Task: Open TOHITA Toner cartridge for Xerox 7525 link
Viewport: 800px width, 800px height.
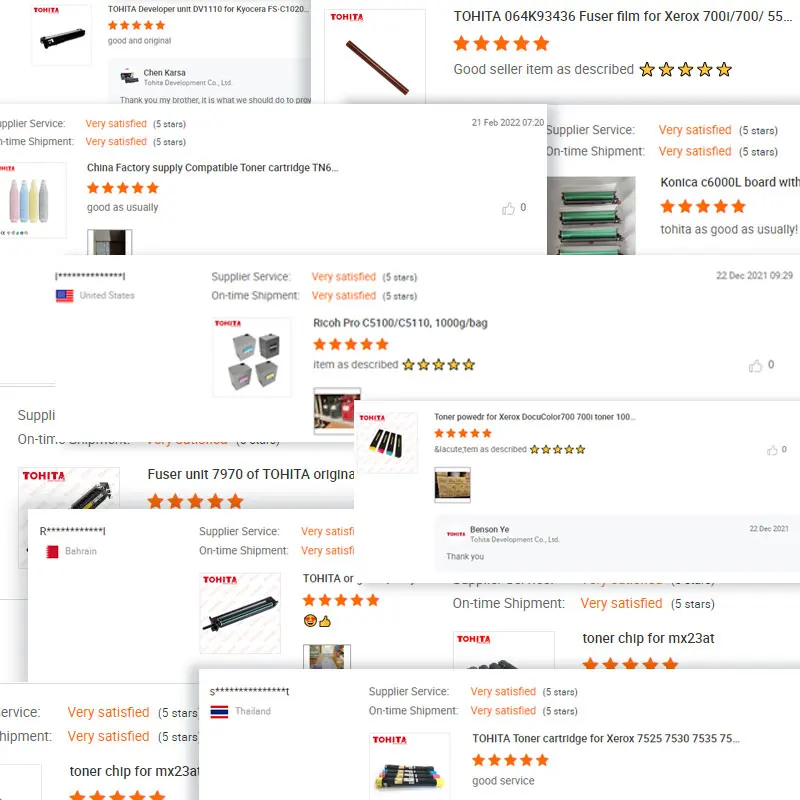Action: pyautogui.click(x=606, y=738)
